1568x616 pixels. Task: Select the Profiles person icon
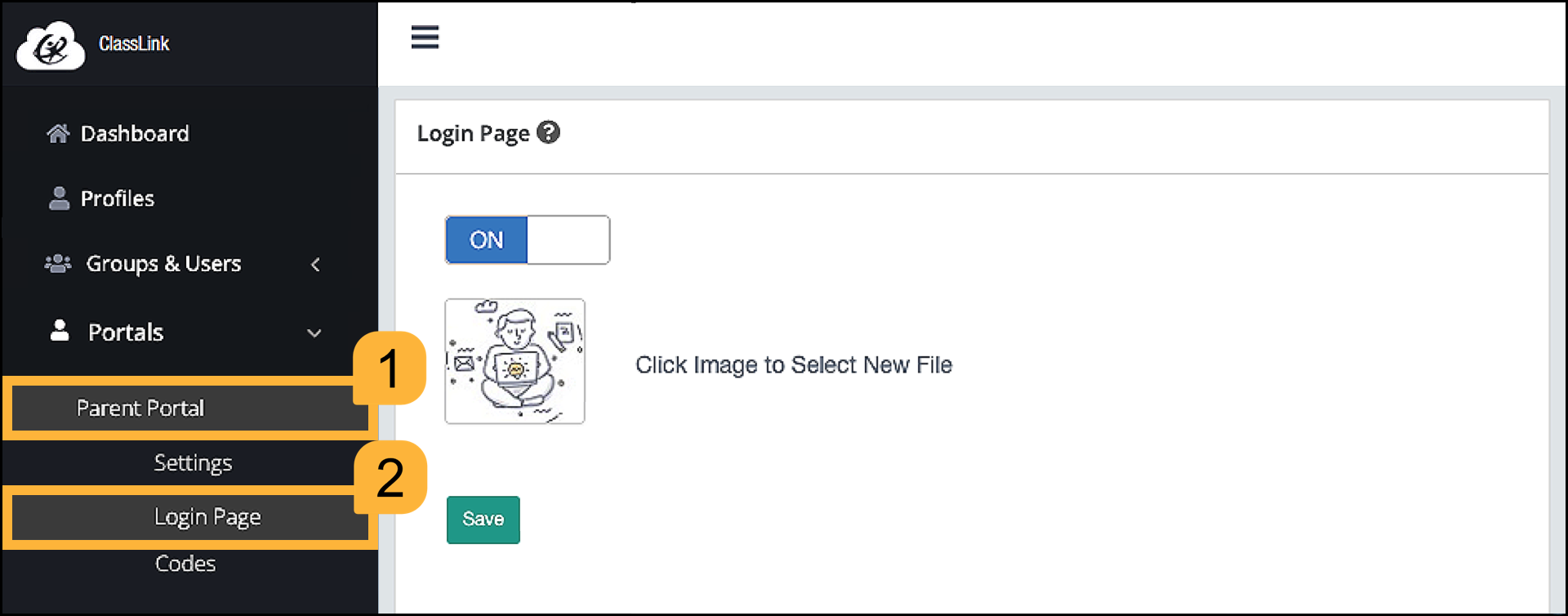(x=57, y=198)
